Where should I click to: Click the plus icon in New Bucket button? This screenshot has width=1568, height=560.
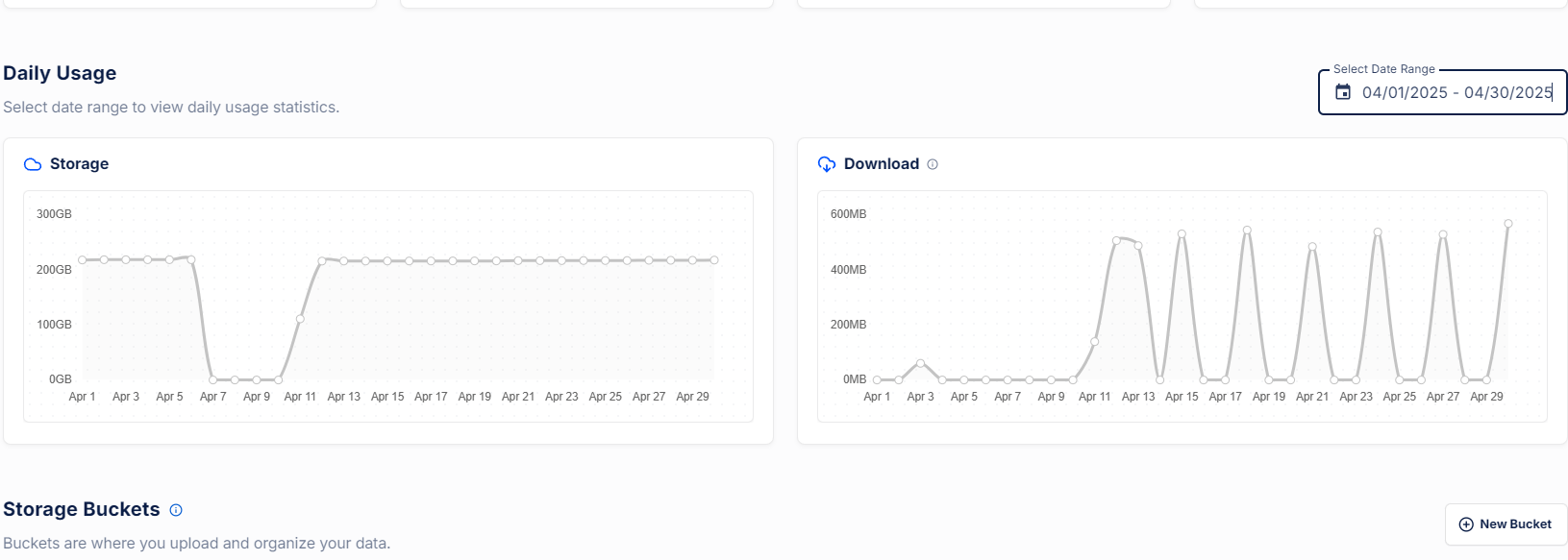(1466, 524)
